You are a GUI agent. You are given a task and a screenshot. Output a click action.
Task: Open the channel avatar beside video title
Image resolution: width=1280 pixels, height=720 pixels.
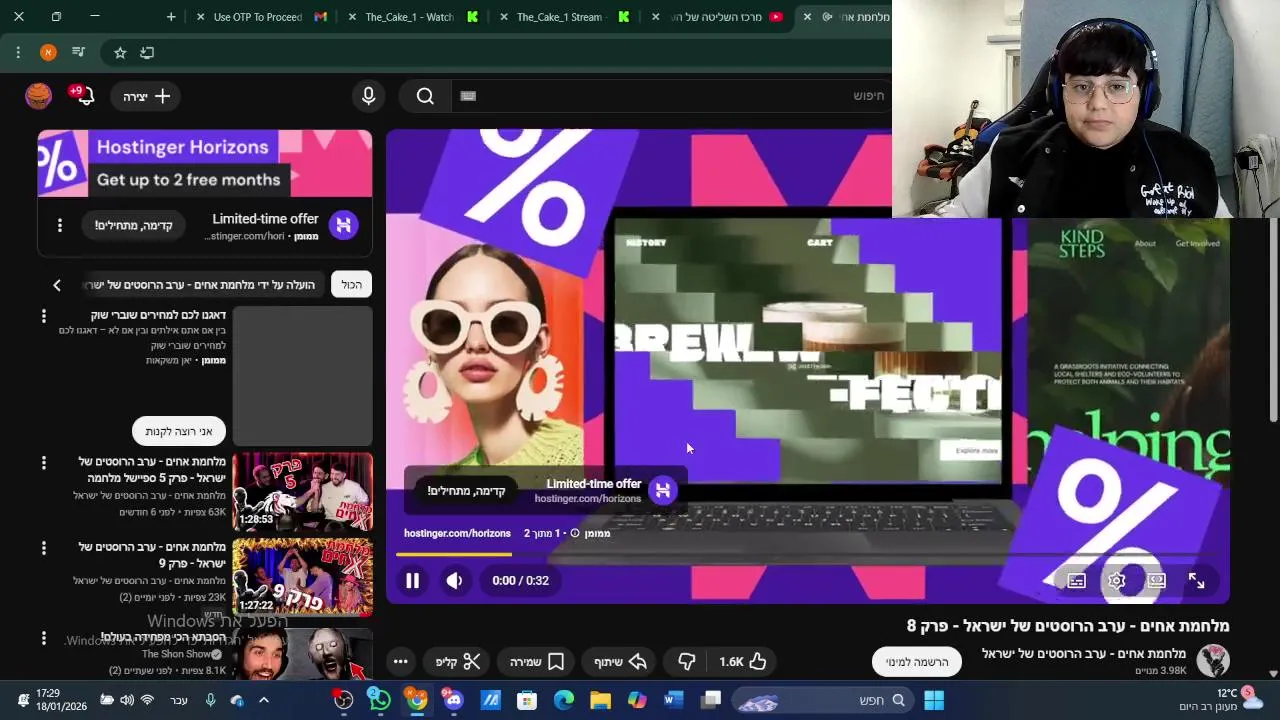(x=1213, y=660)
